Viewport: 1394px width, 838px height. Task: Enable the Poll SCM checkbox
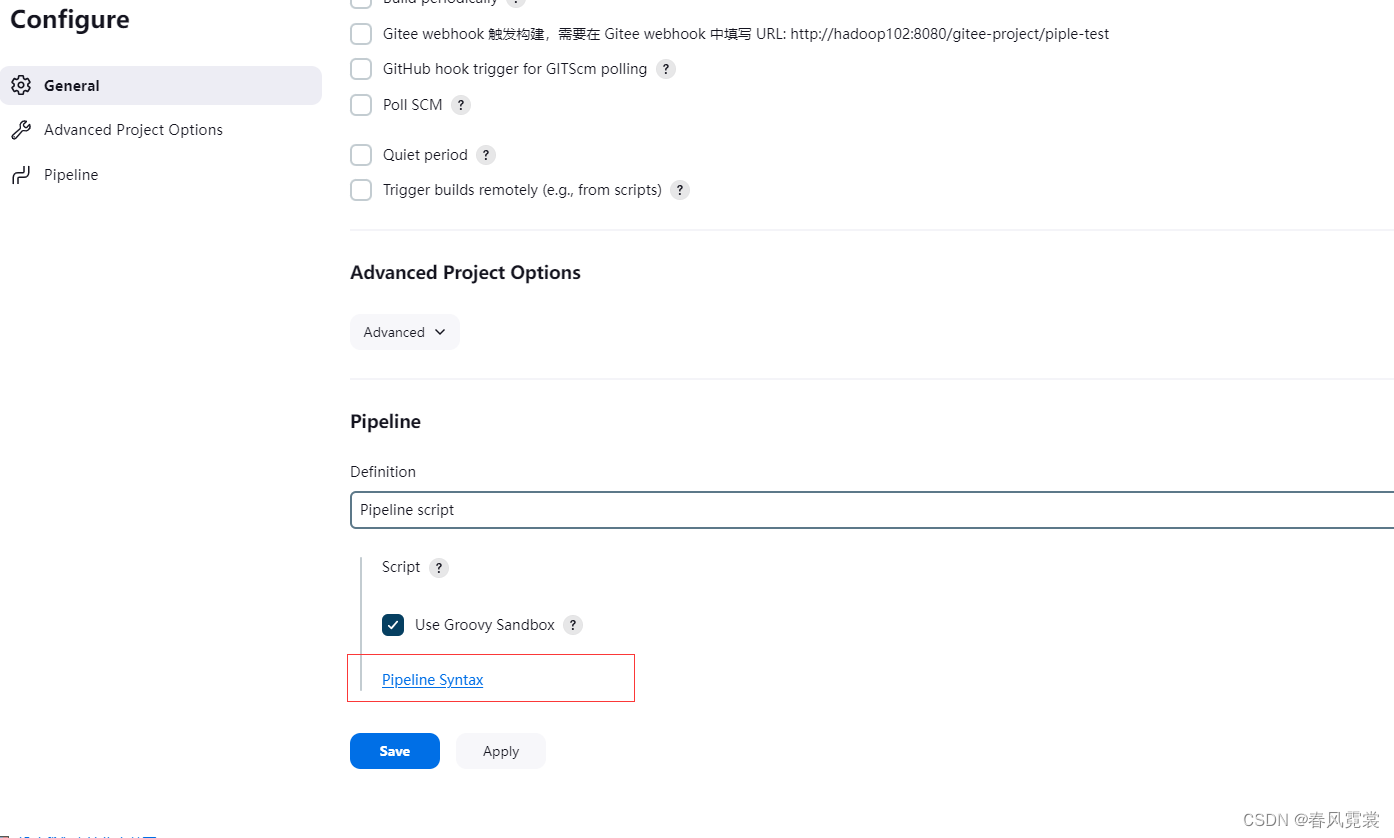click(x=361, y=105)
